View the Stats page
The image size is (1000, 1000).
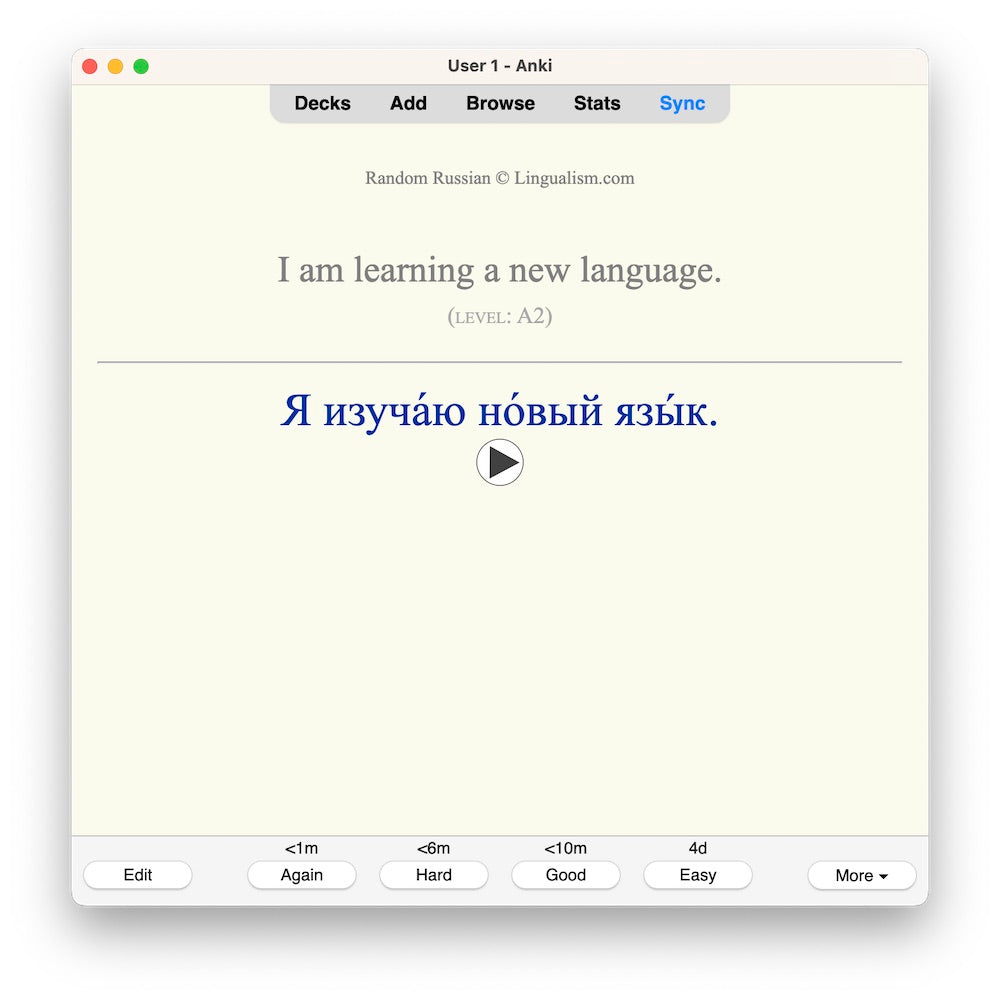click(597, 103)
